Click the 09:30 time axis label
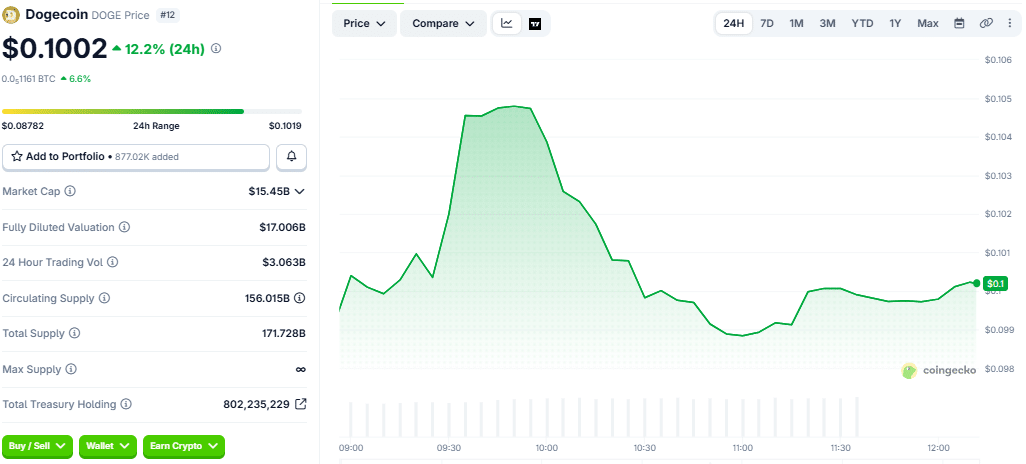 tap(450, 448)
